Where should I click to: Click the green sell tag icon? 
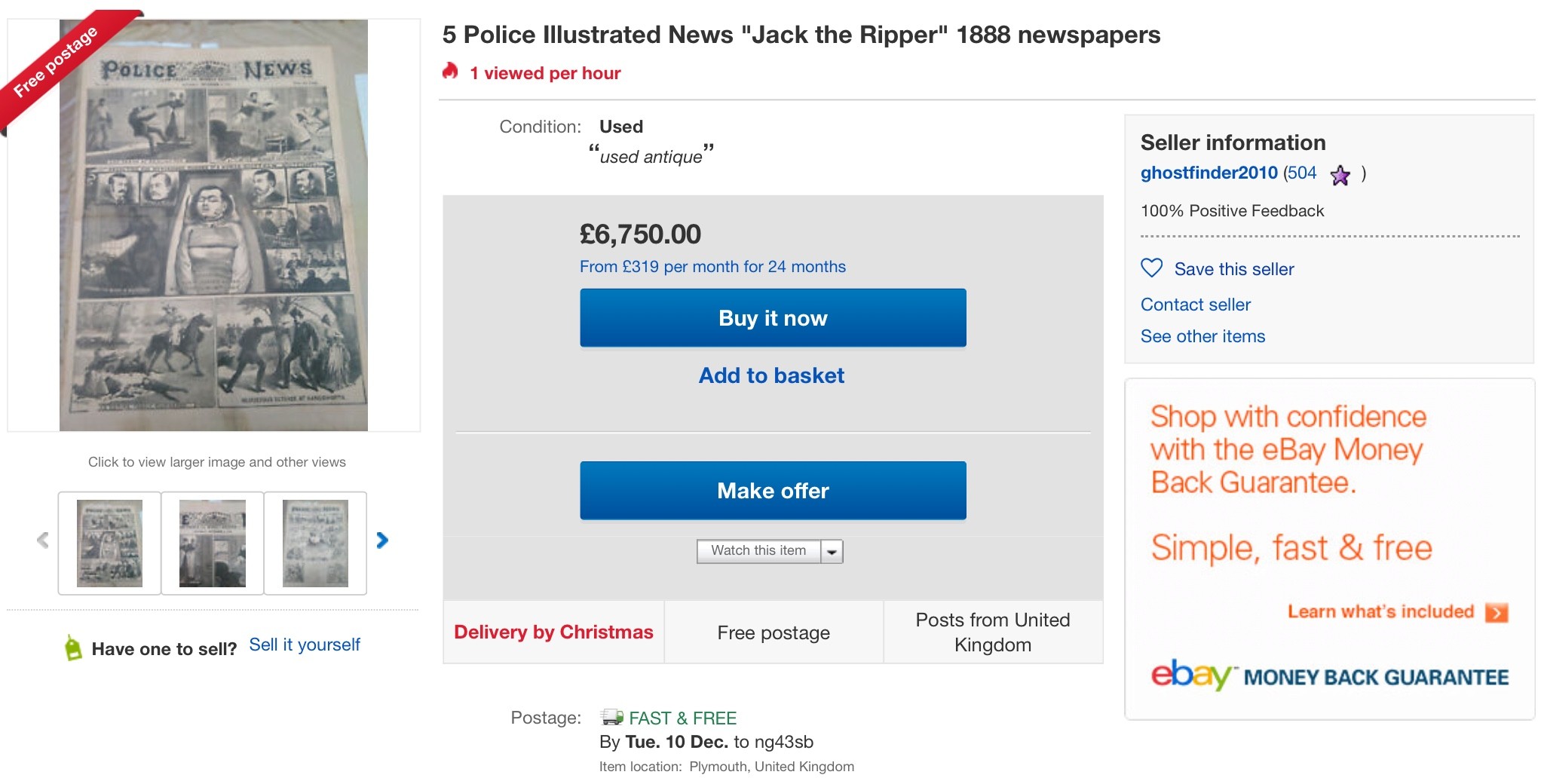point(73,648)
